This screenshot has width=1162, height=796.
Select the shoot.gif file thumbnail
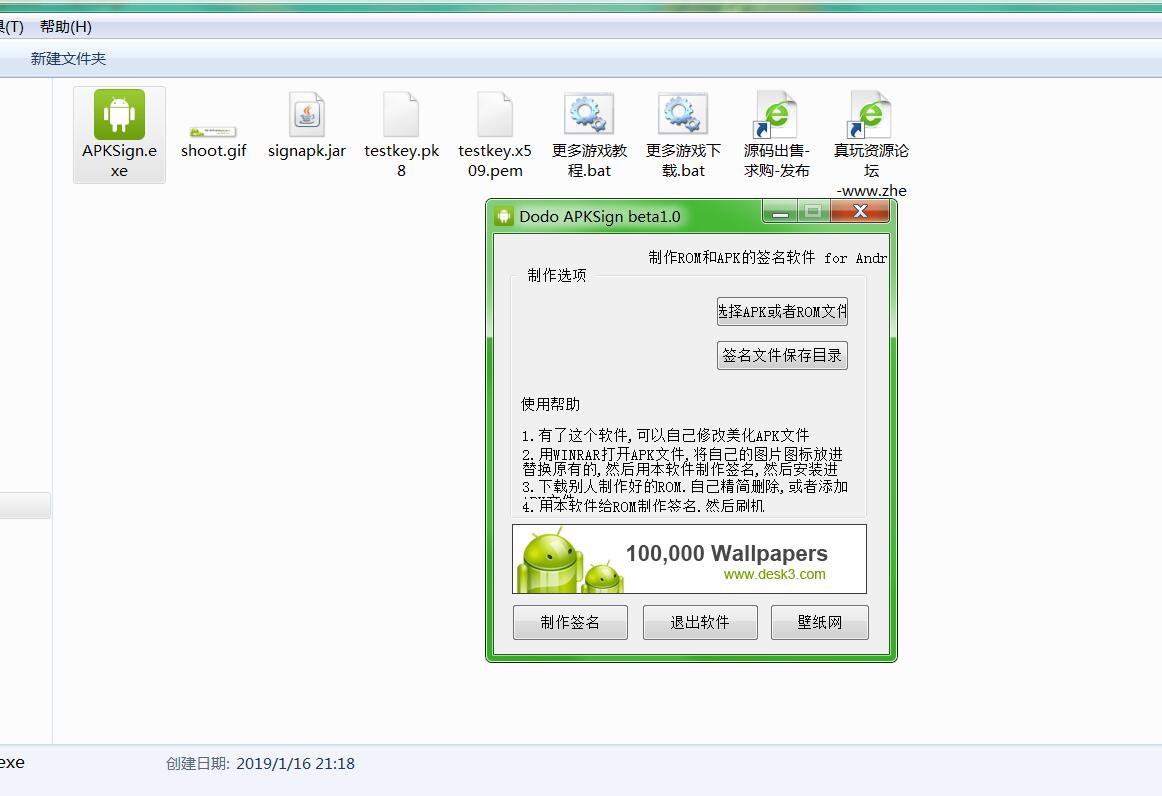pyautogui.click(x=213, y=132)
